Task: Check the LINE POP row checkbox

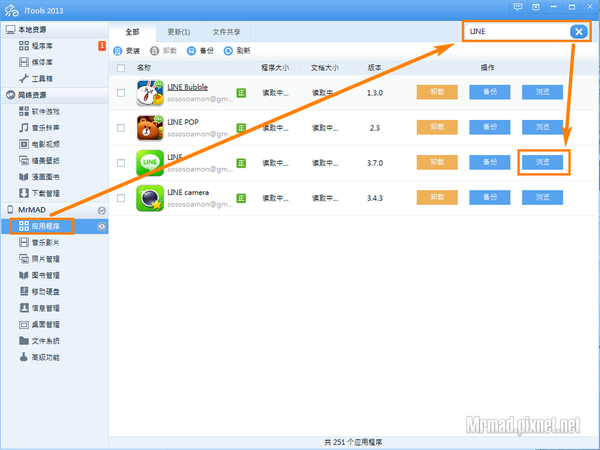Action: click(x=121, y=128)
